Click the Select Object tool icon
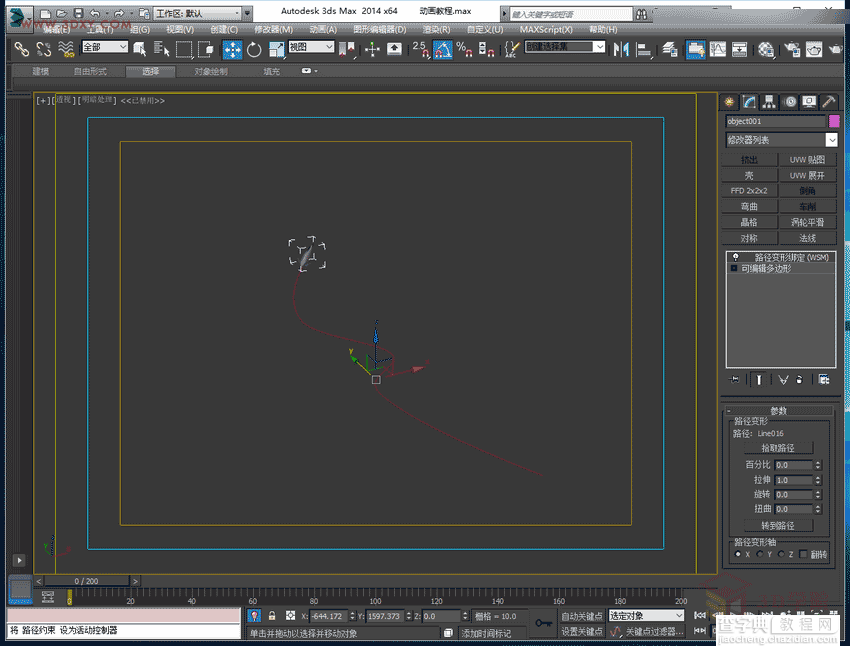The image size is (850, 646). click(139, 49)
